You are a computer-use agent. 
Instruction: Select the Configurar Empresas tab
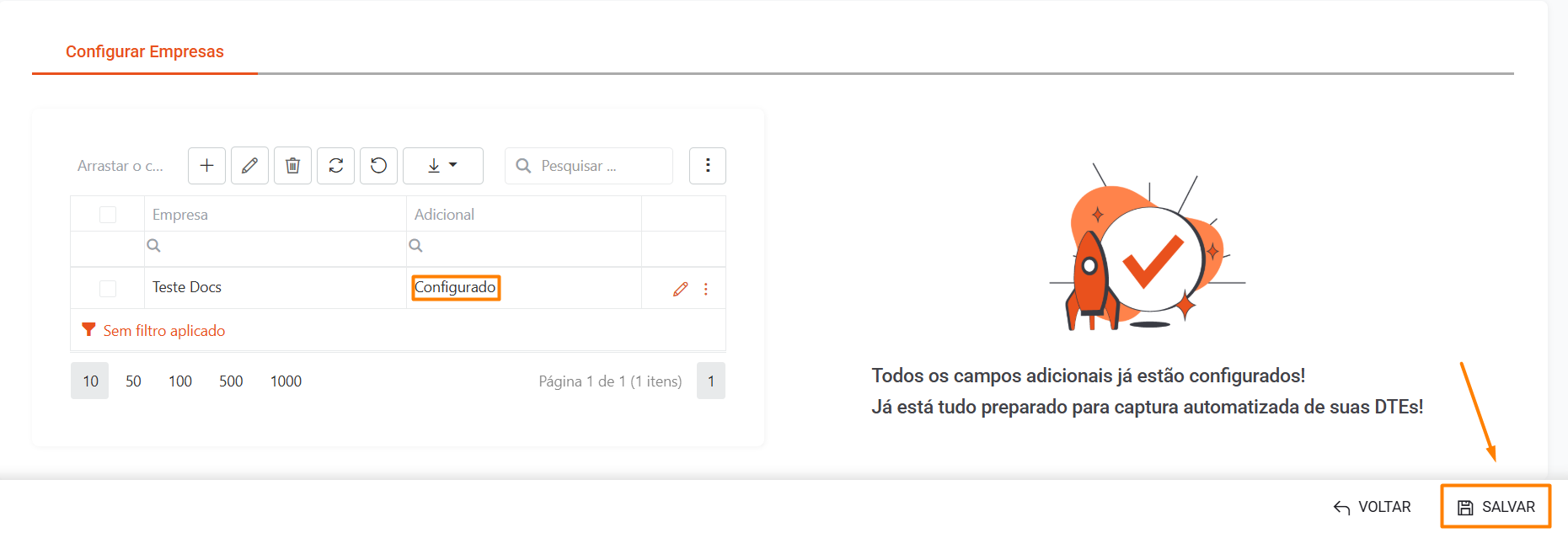145,52
